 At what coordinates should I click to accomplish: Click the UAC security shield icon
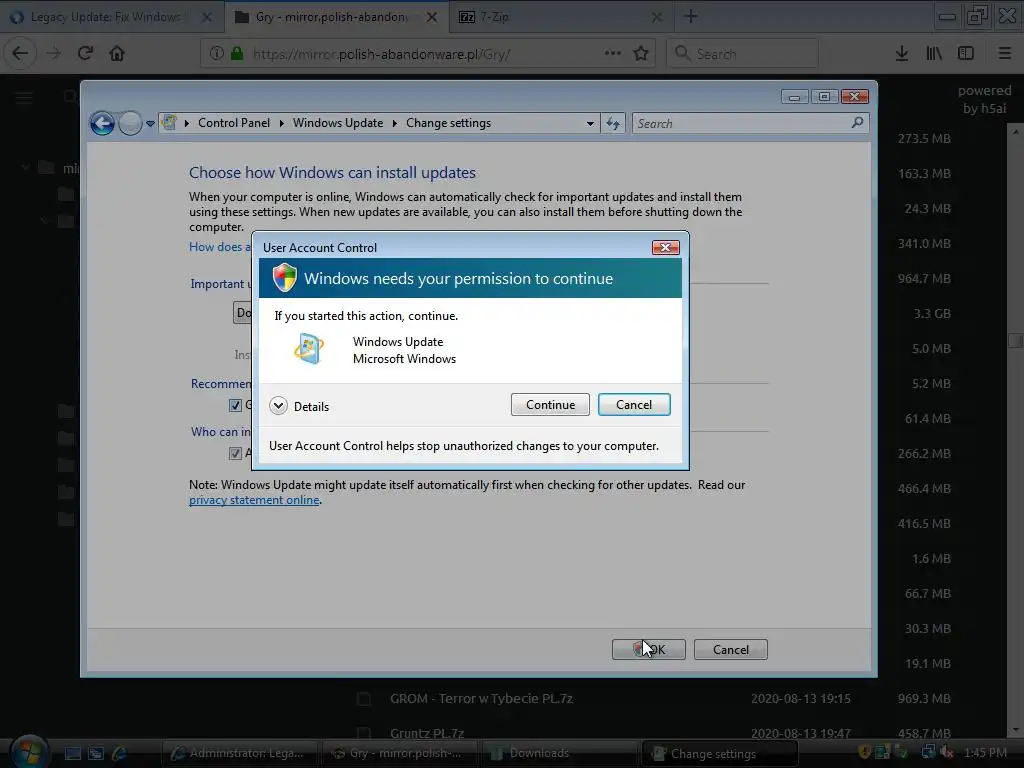pos(284,278)
